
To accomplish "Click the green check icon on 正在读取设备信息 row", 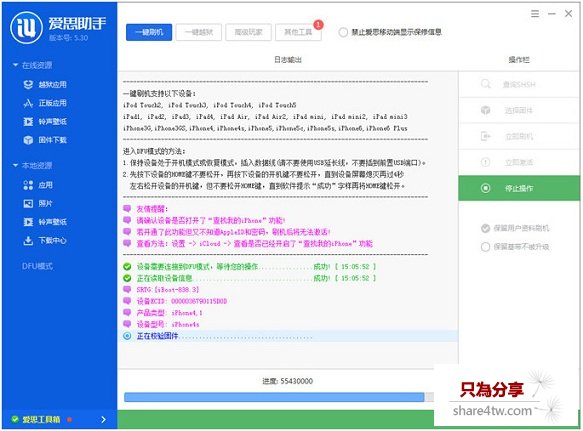I will pos(127,278).
